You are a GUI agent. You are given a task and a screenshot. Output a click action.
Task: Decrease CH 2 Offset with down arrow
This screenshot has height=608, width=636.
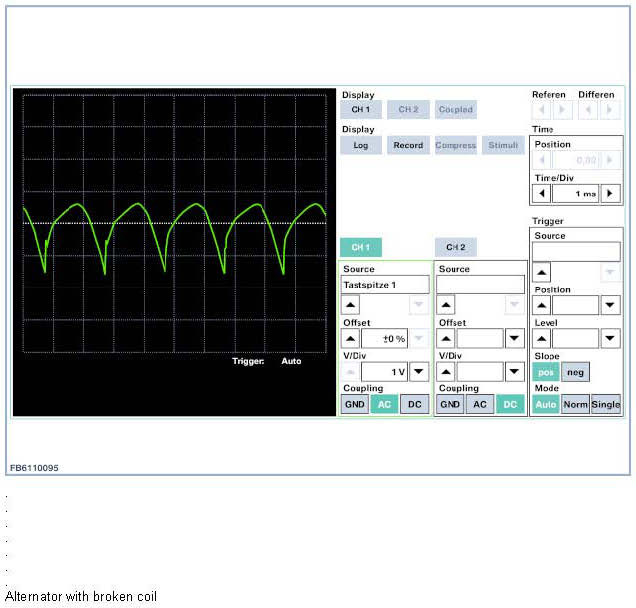click(x=514, y=339)
